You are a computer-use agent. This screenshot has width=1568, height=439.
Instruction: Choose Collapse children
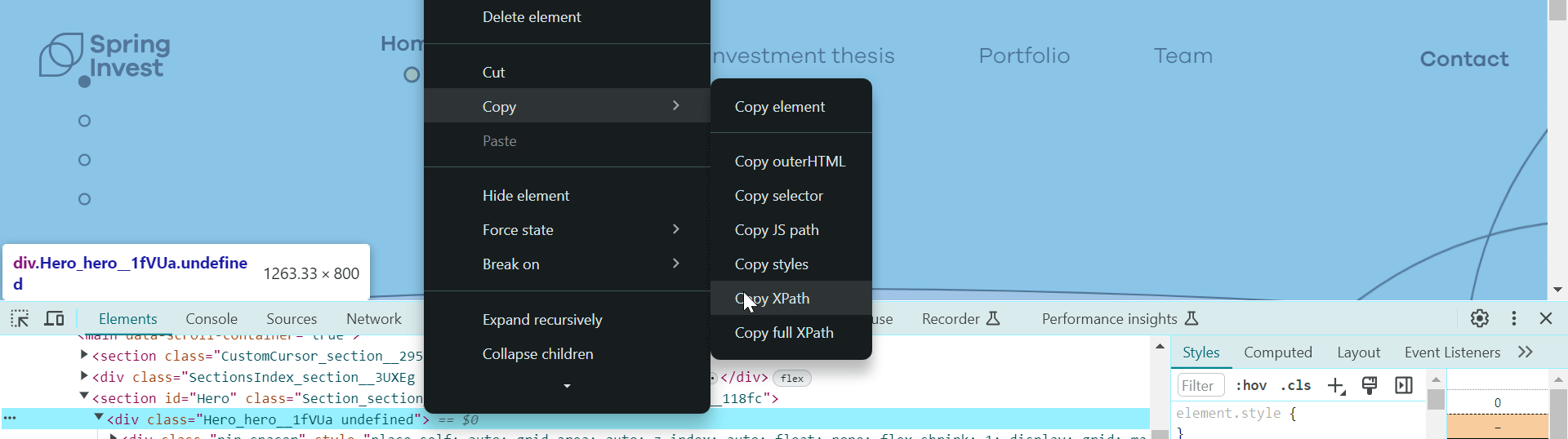coord(567,354)
